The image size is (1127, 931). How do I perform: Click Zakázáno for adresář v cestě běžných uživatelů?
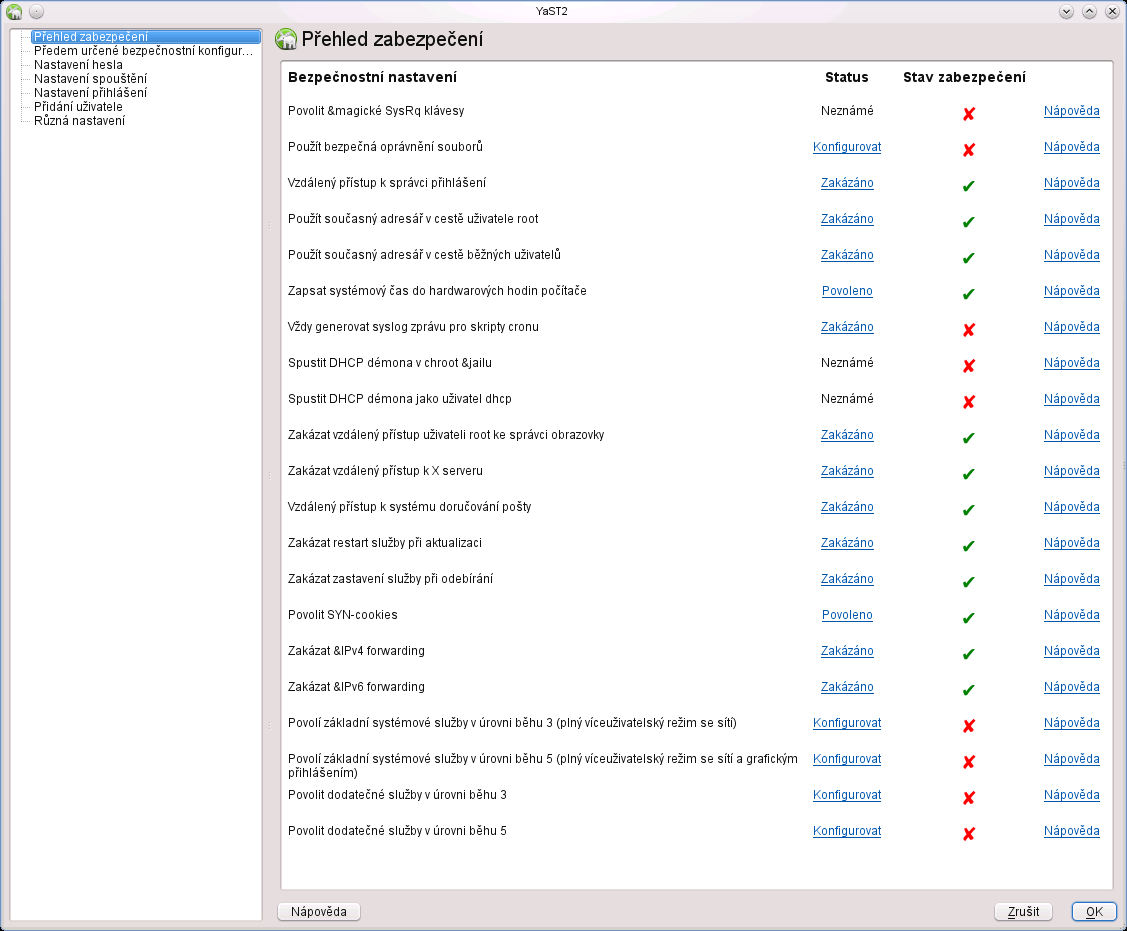[x=847, y=254]
